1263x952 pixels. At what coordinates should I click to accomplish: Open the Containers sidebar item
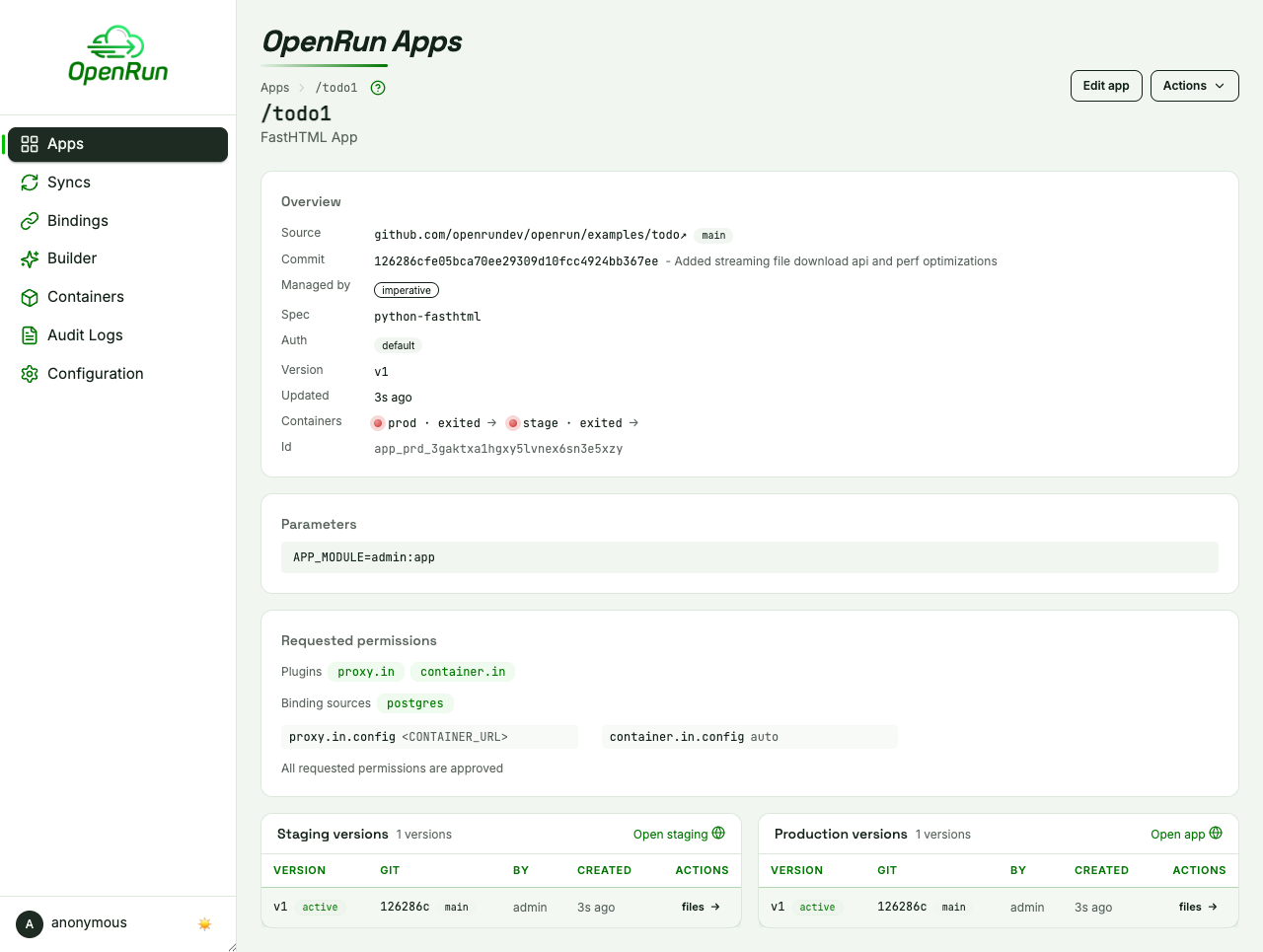click(117, 297)
